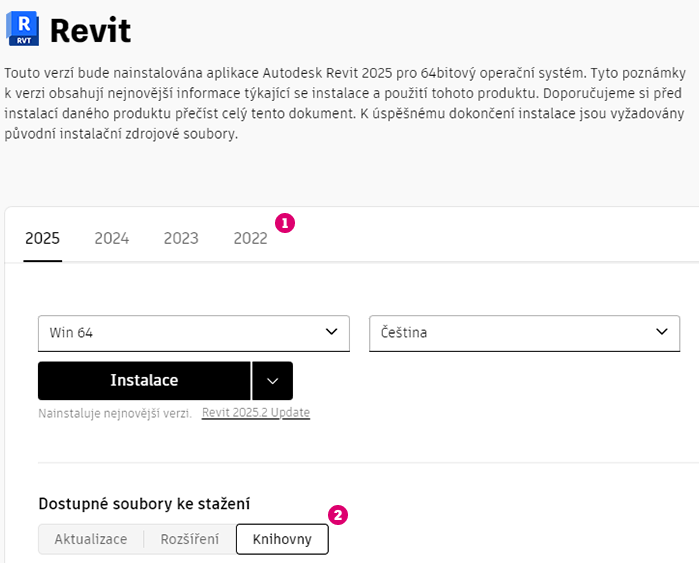Click the pink number 1 badge
Image resolution: width=699 pixels, height=563 pixels.
point(284,223)
